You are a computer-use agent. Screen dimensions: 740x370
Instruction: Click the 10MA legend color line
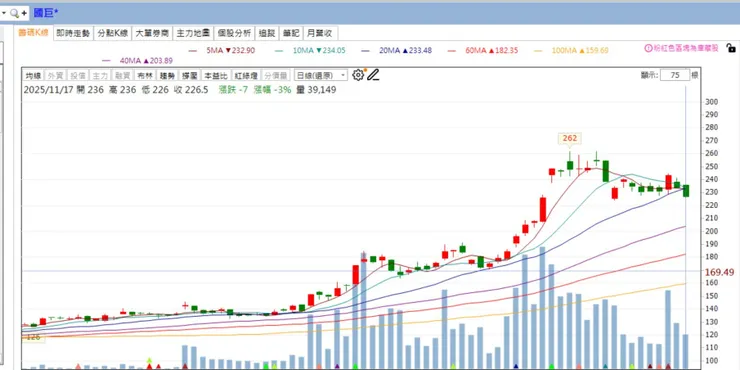279,50
